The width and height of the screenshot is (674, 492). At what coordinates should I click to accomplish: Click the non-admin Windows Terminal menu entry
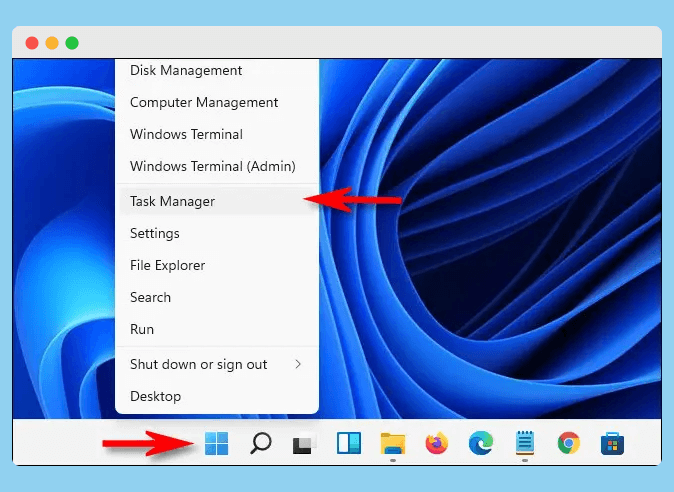pyautogui.click(x=186, y=134)
